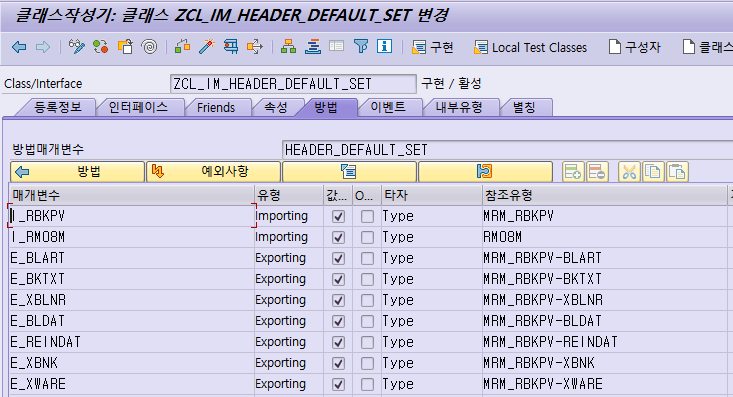
Task: Check the optional box for I_RBKPV
Action: click(x=367, y=217)
